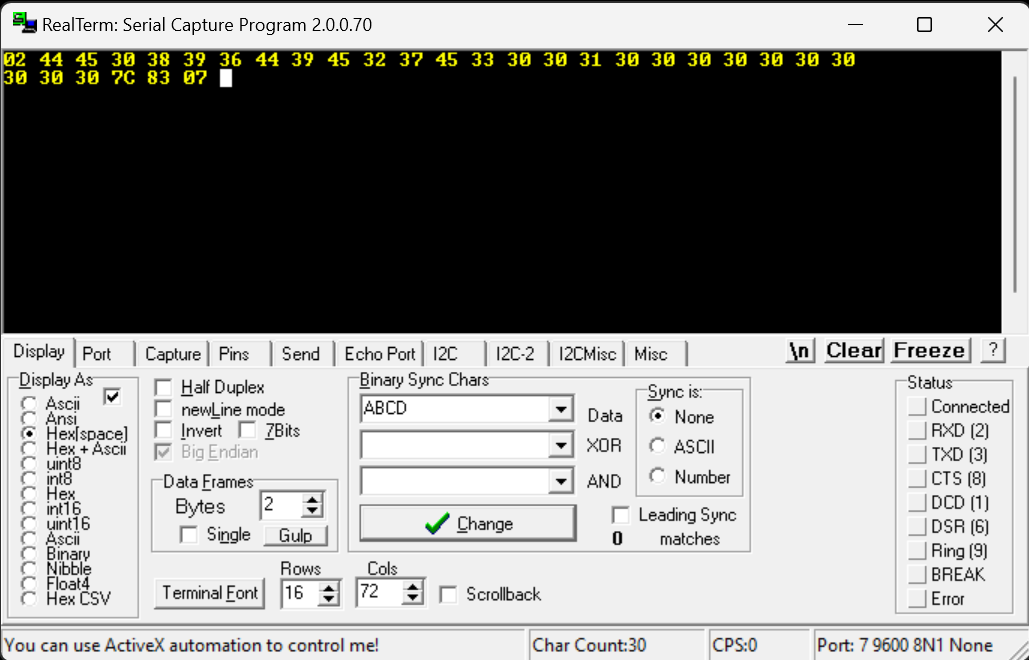
Task: Open the ABCD sync chars dropdown
Action: [561, 408]
